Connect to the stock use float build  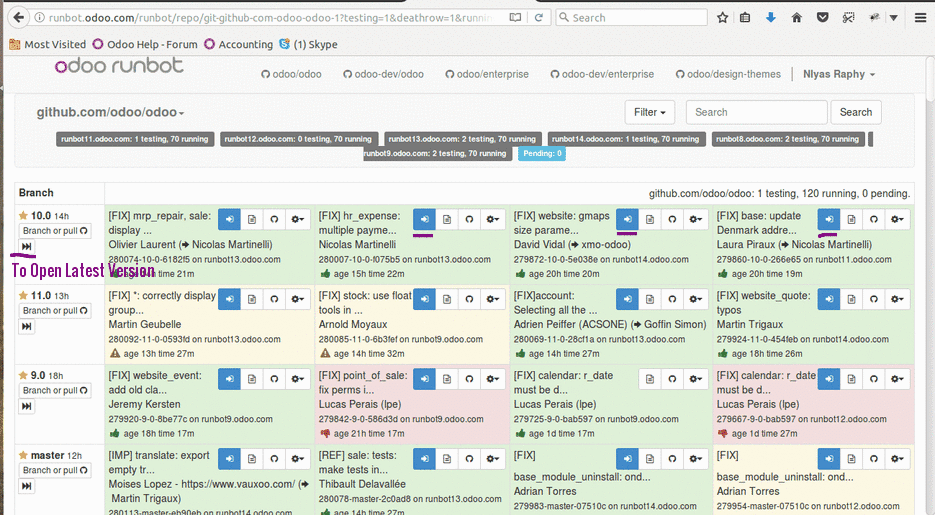click(x=424, y=299)
